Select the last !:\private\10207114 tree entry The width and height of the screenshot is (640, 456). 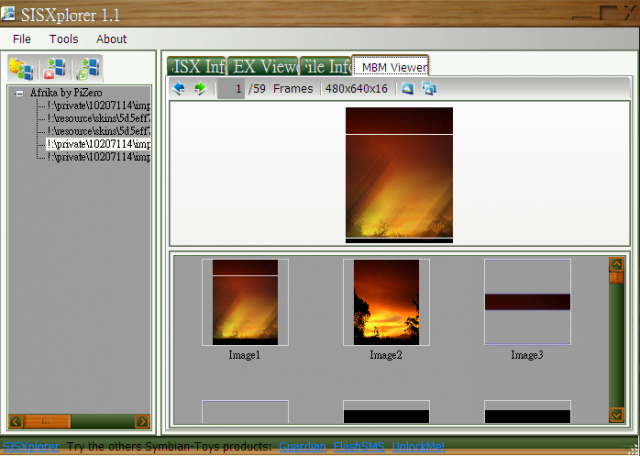98,157
